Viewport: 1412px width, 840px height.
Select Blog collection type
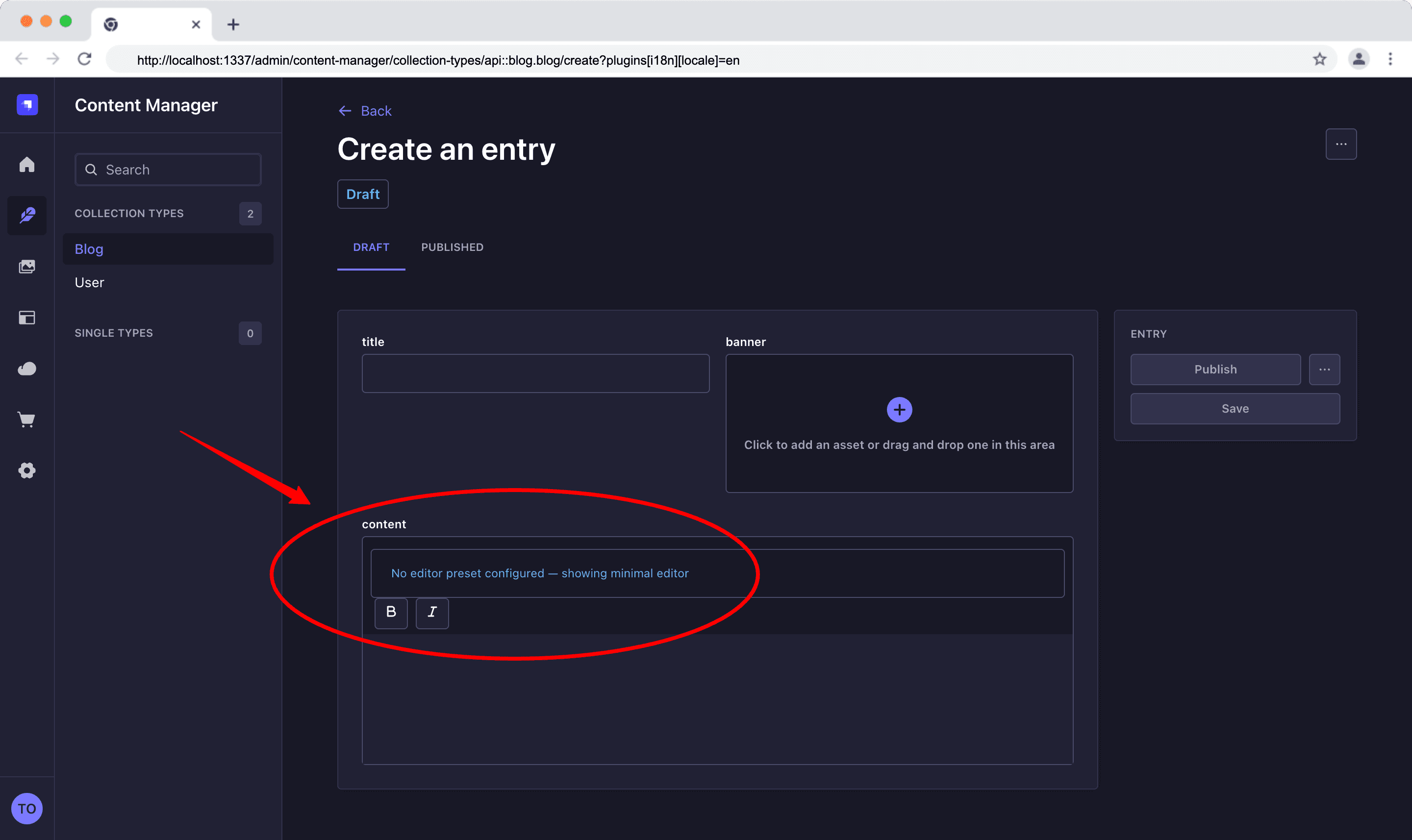tap(168, 249)
